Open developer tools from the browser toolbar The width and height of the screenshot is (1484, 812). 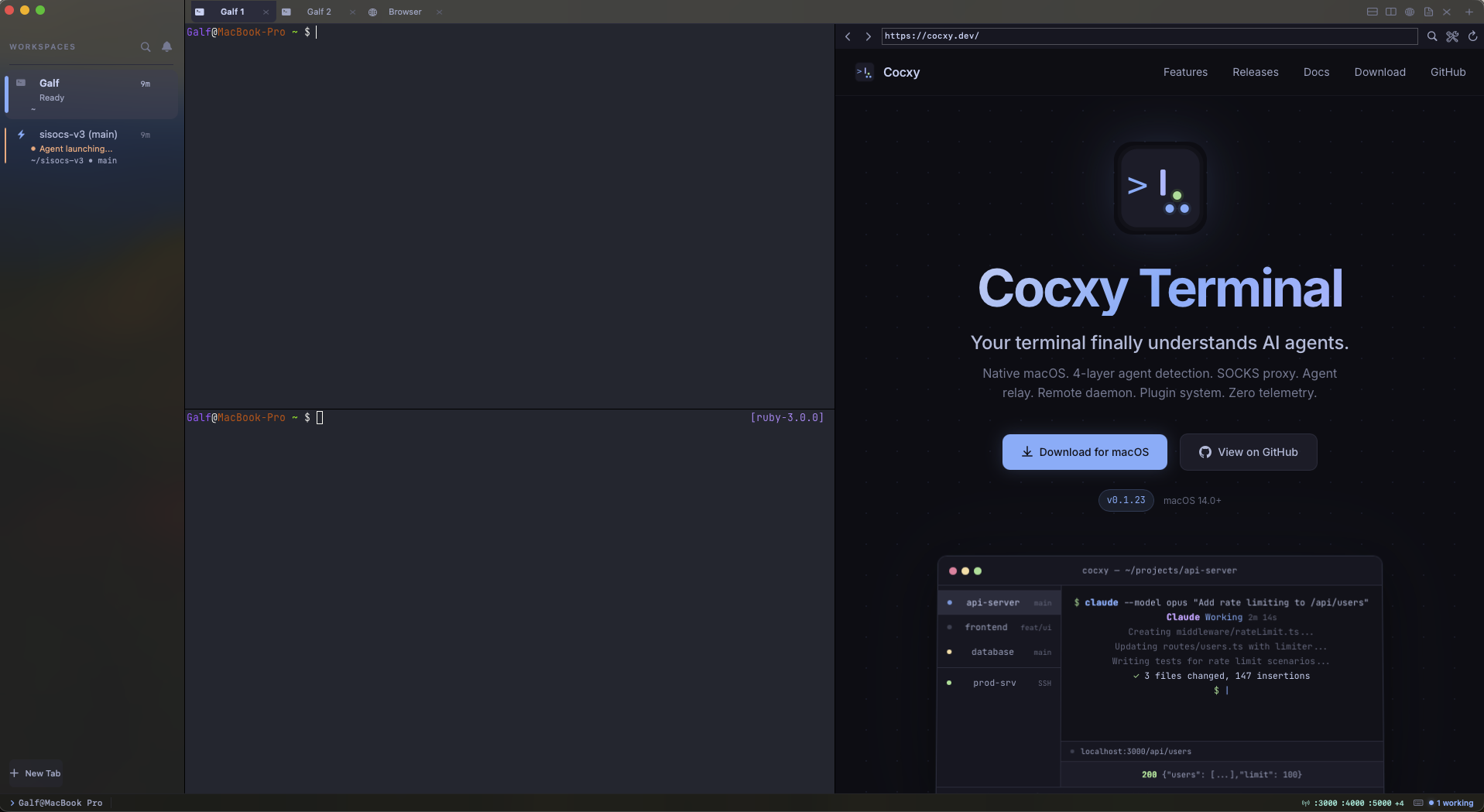[1452, 36]
